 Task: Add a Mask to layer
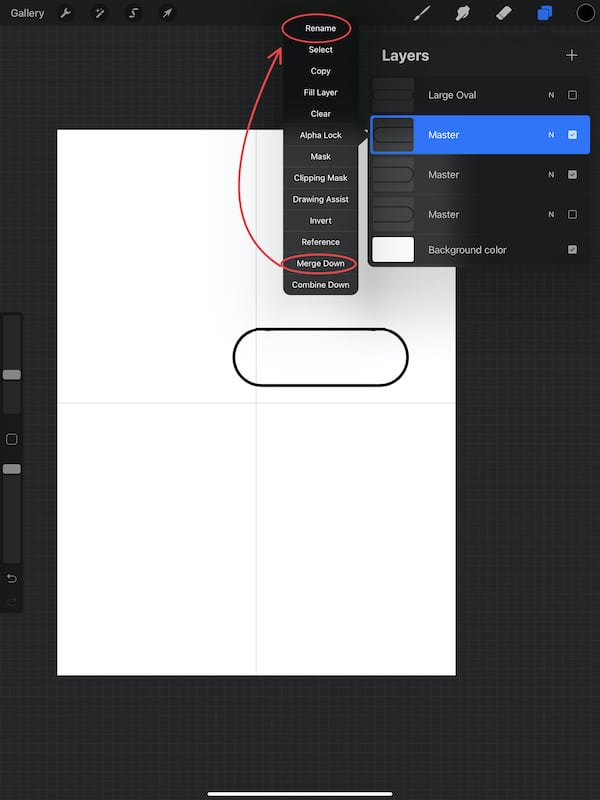(320, 157)
